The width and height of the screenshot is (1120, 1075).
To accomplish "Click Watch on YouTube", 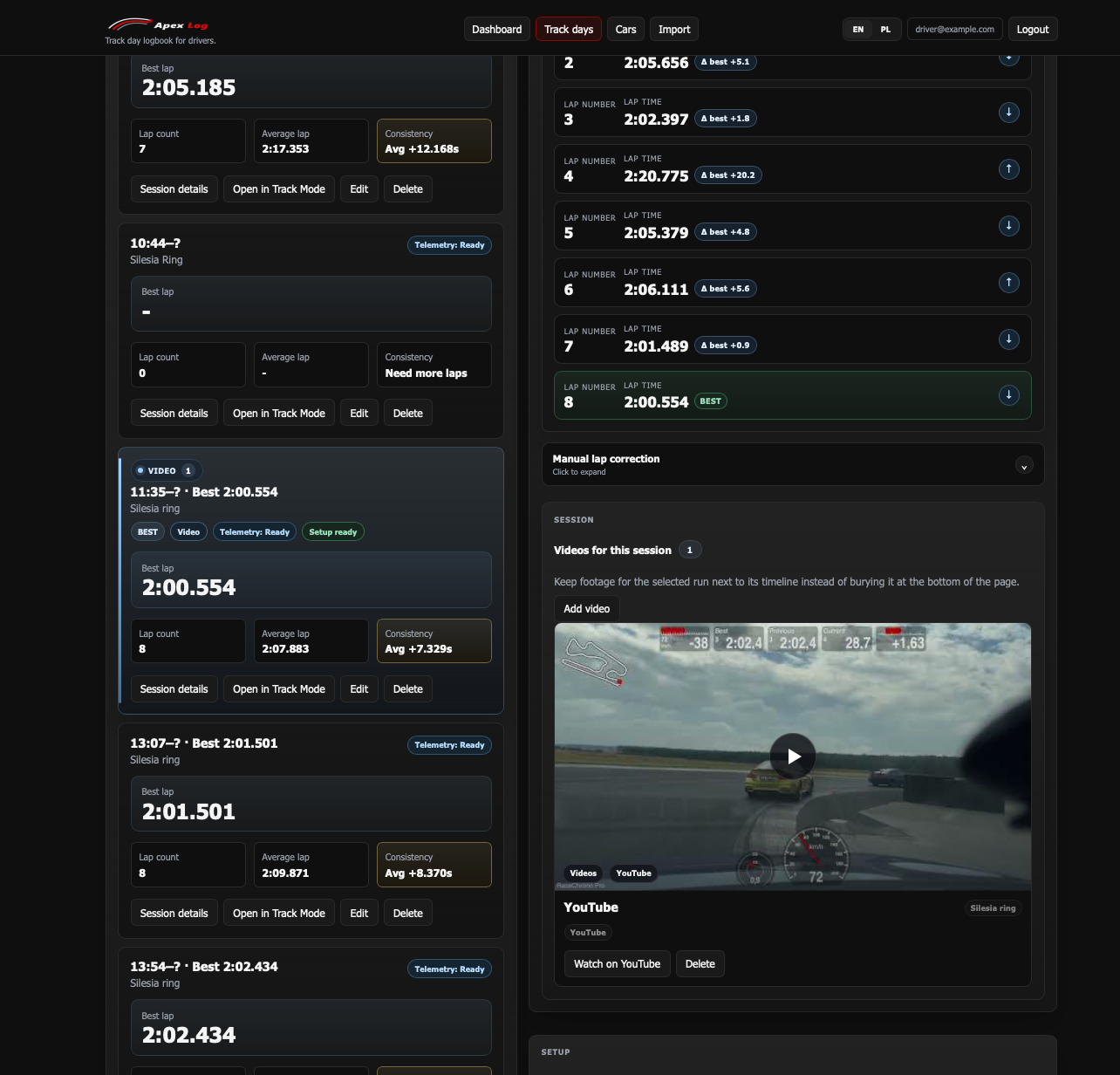I will [x=617, y=963].
